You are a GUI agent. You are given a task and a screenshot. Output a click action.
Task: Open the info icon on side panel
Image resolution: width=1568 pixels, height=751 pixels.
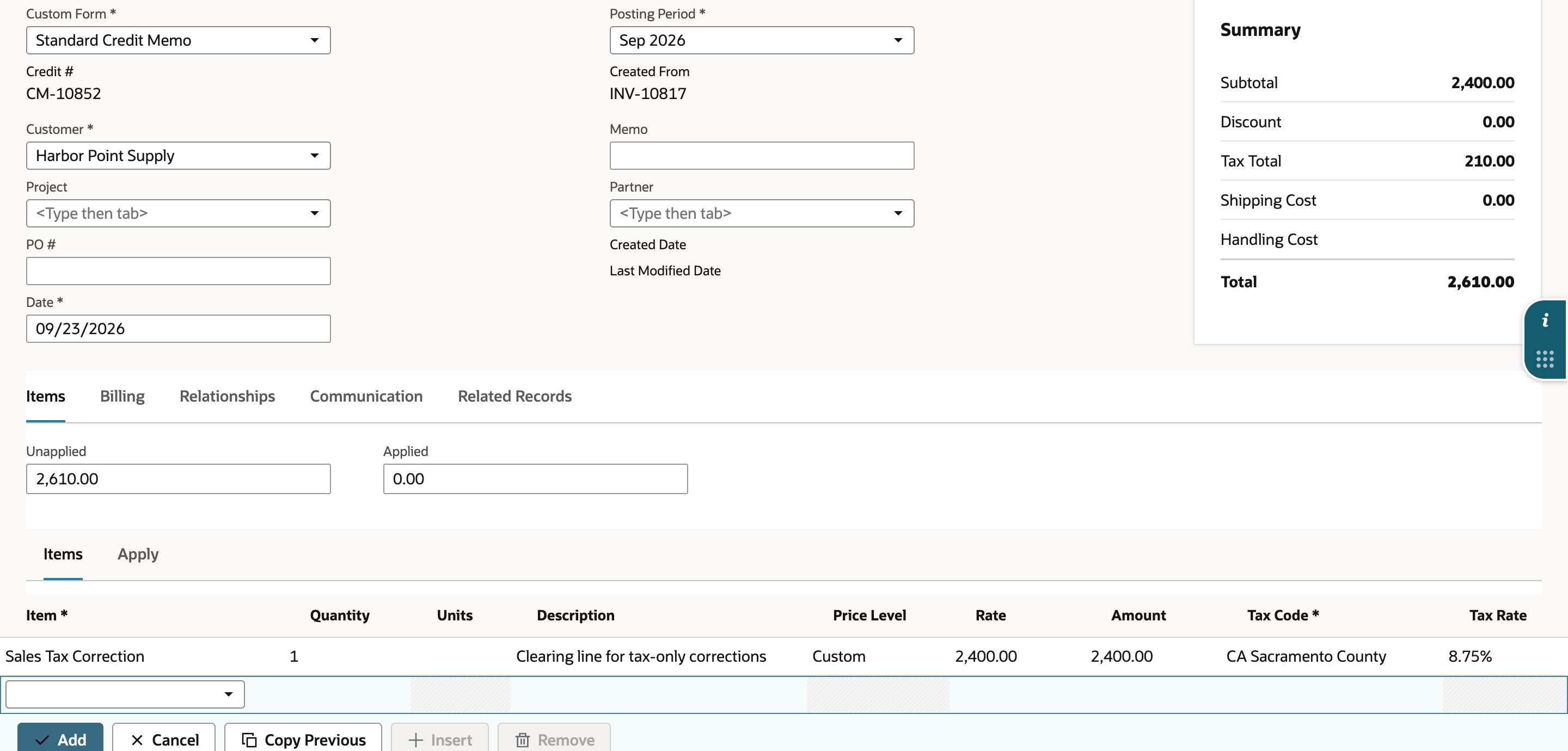[1545, 320]
